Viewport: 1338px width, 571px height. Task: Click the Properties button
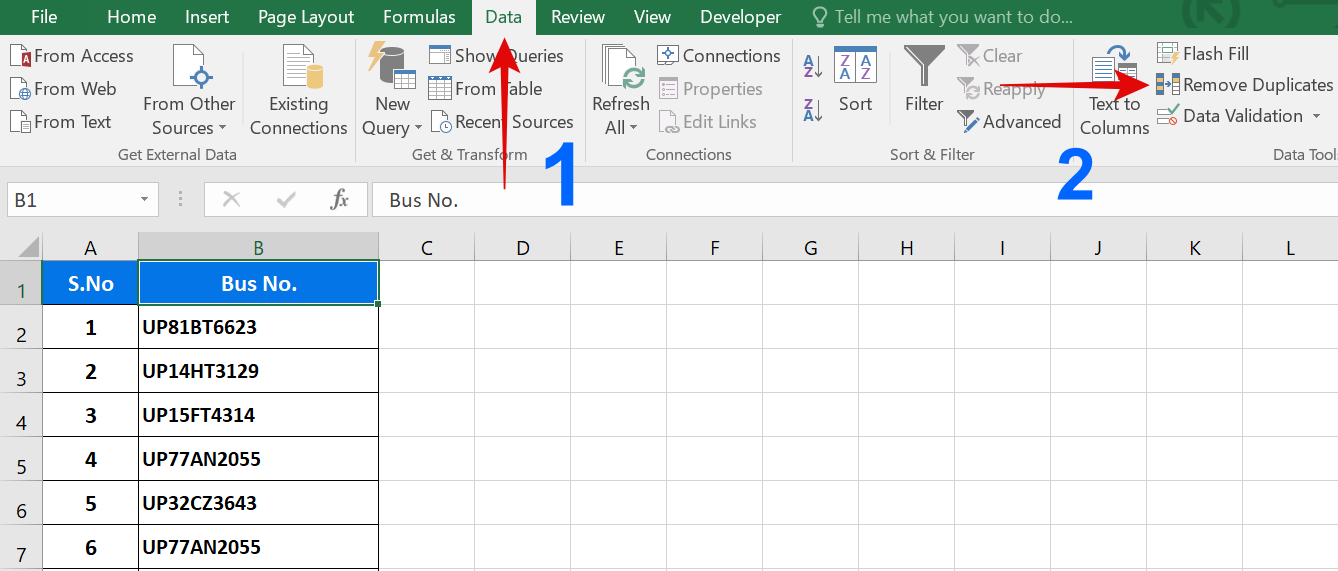[710, 89]
